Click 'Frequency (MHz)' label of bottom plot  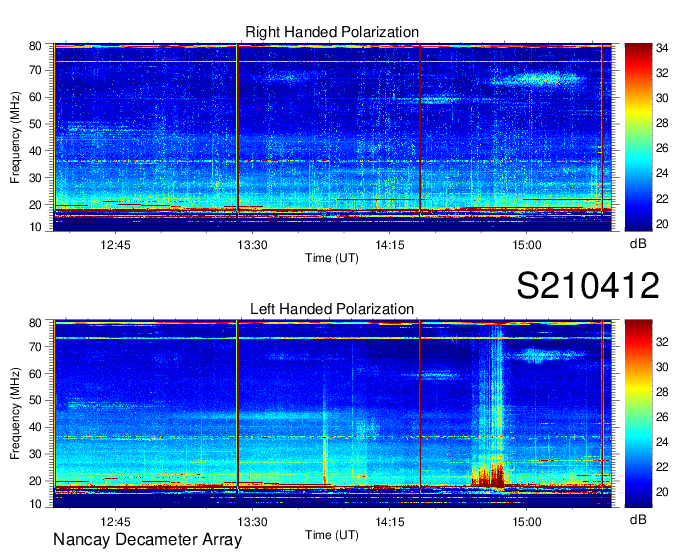pyautogui.click(x=15, y=414)
